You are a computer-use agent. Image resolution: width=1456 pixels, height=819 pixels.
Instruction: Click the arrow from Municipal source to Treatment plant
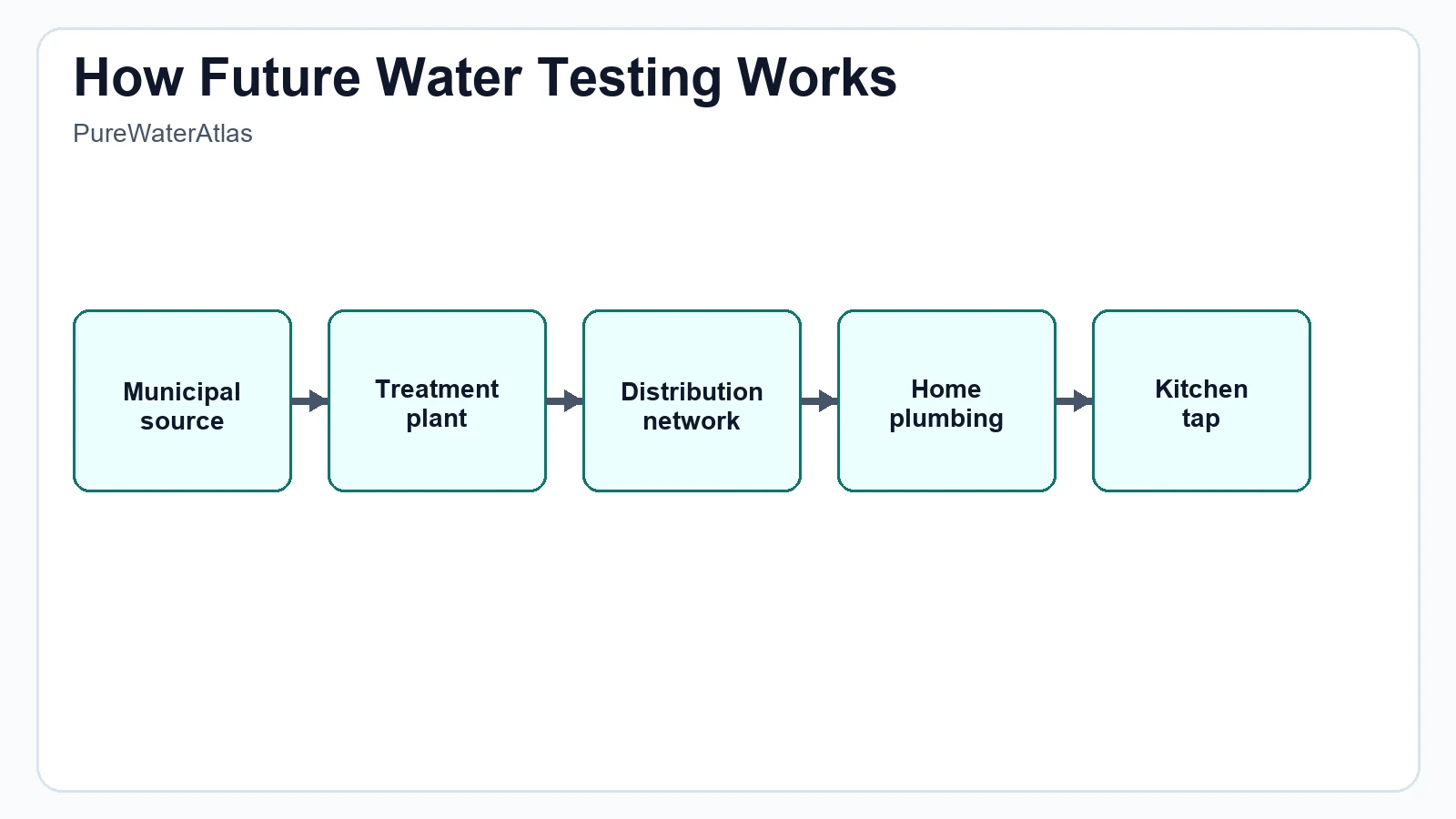point(309,400)
